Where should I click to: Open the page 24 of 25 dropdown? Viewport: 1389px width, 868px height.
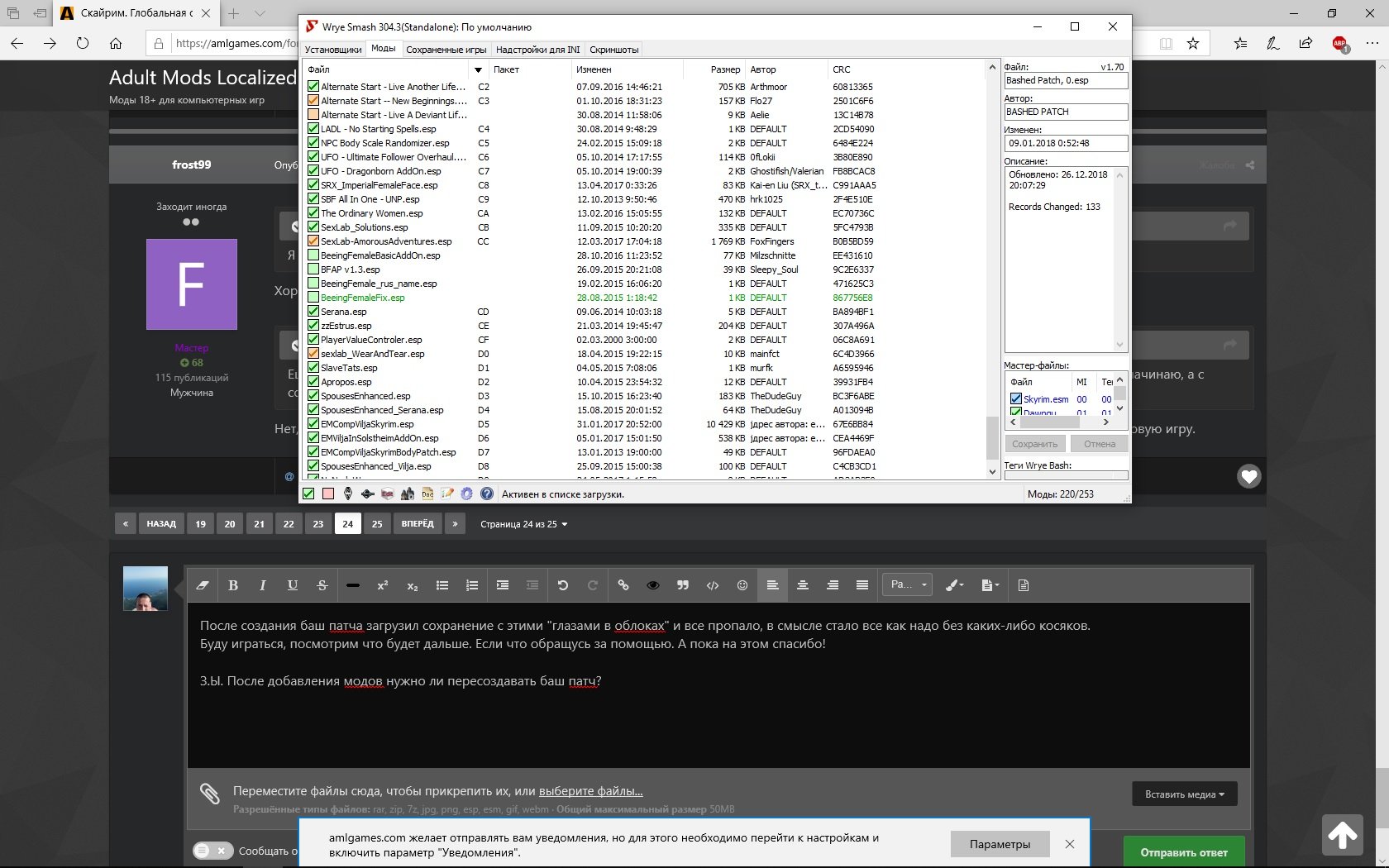[524, 524]
